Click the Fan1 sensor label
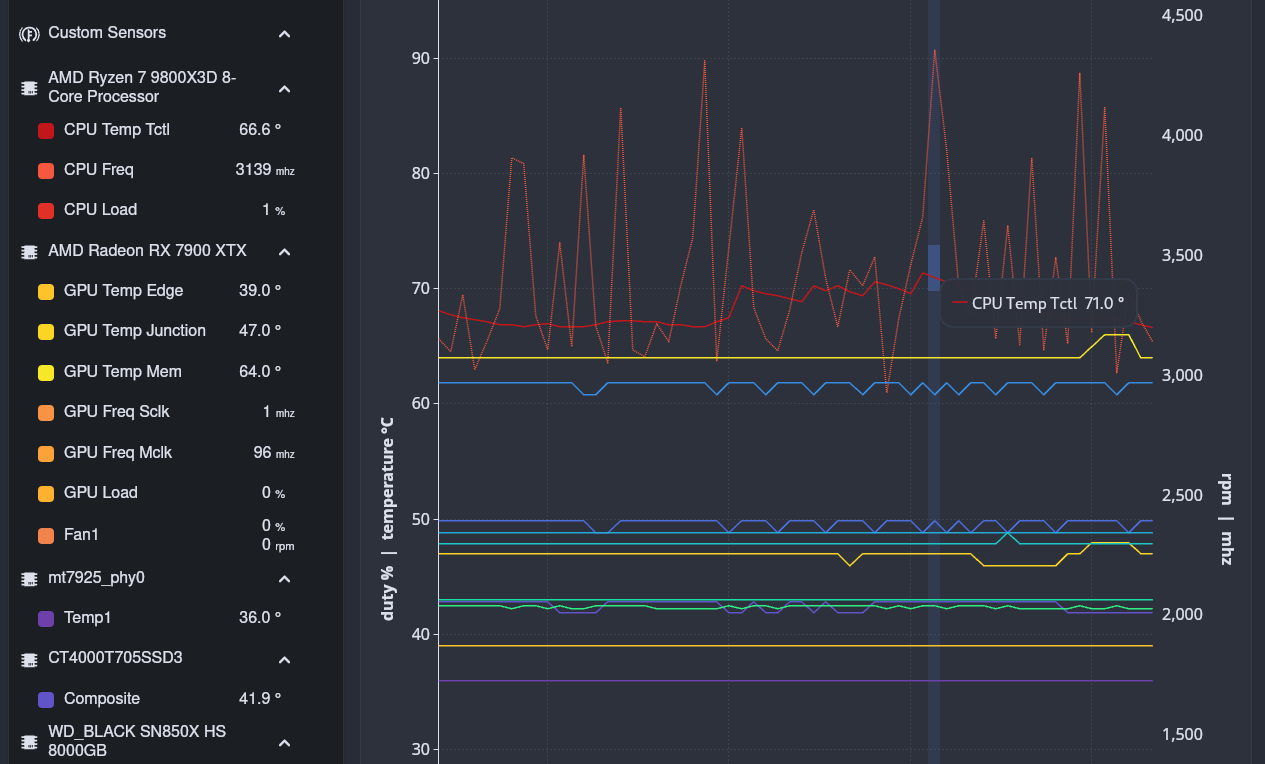The image size is (1265, 764). coord(81,535)
